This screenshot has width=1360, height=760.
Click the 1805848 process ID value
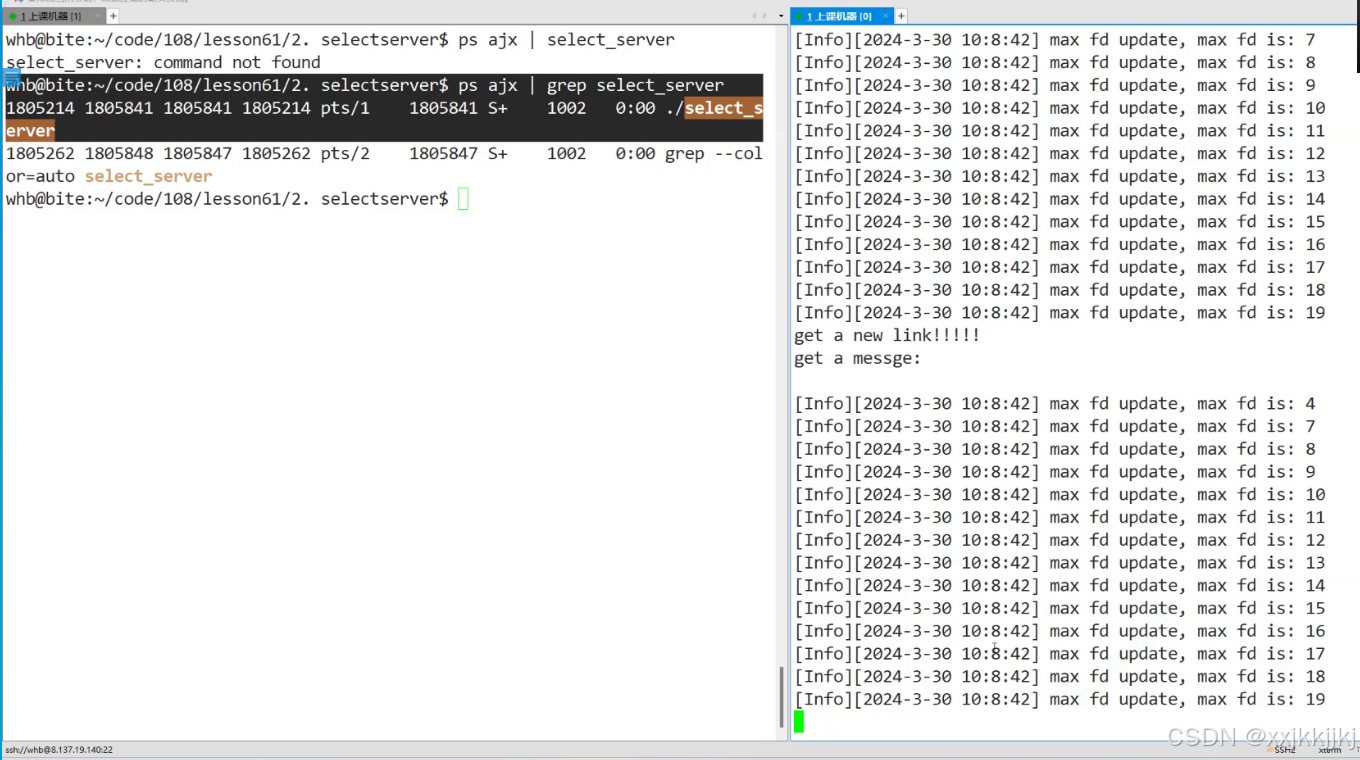click(x=118, y=153)
